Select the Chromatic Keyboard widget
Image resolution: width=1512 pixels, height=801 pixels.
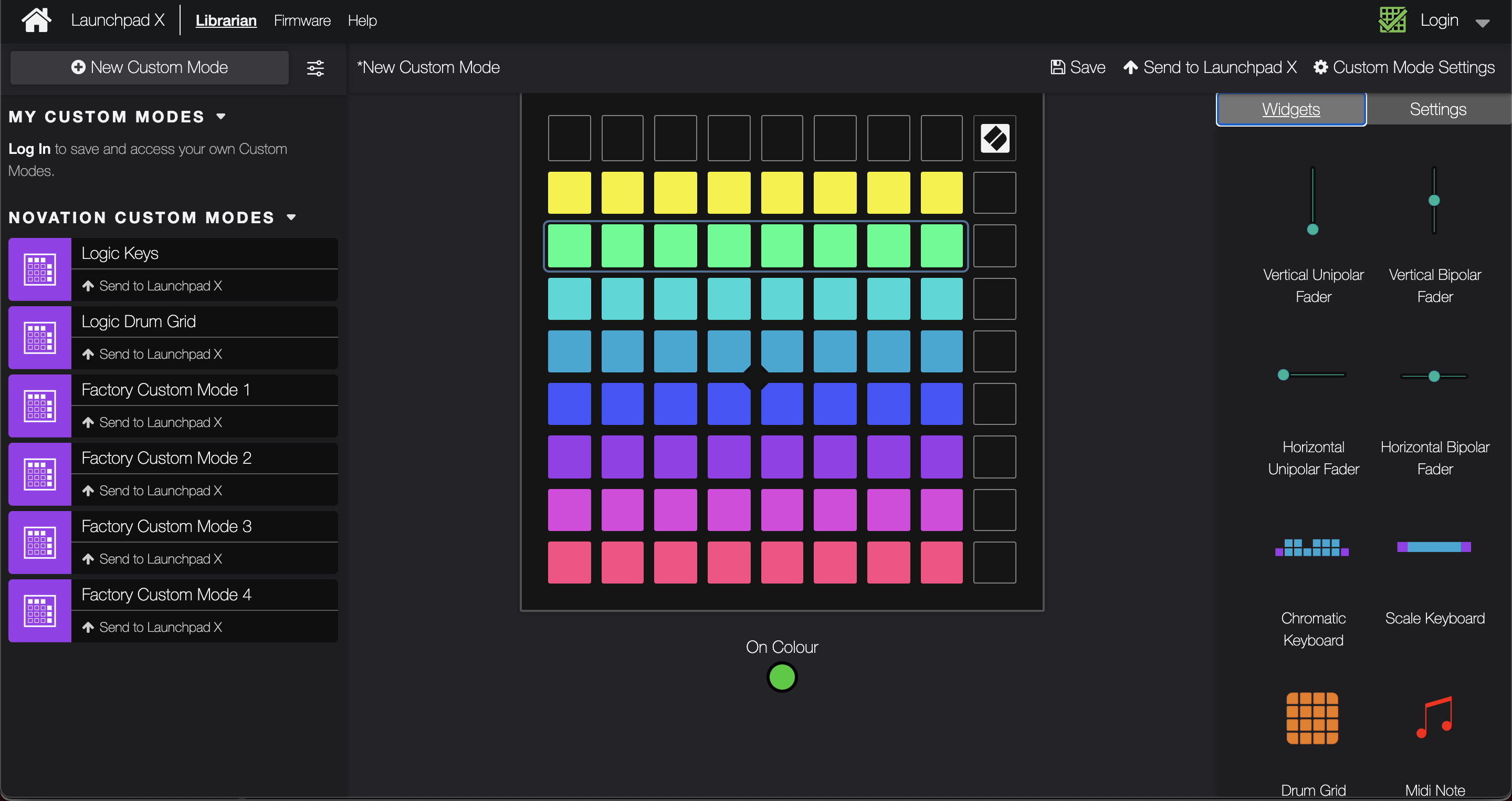1313,547
